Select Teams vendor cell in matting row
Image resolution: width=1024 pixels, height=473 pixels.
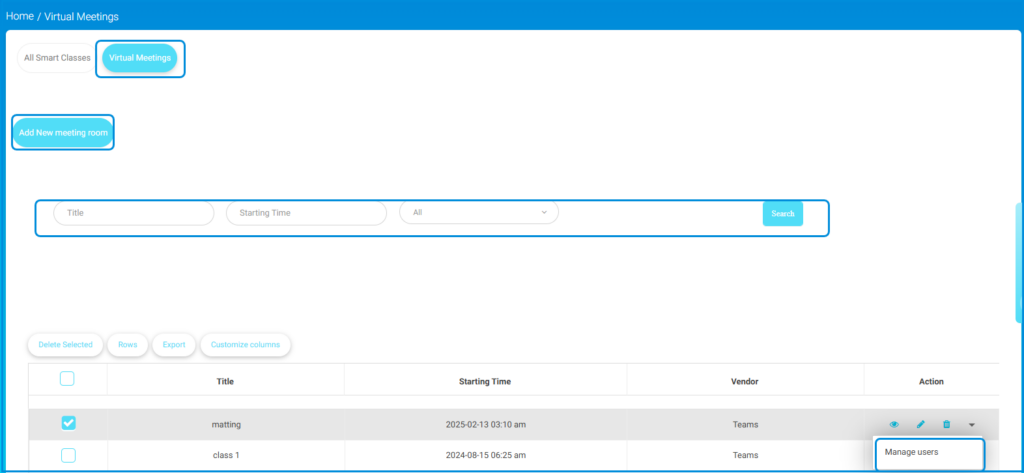click(x=745, y=425)
